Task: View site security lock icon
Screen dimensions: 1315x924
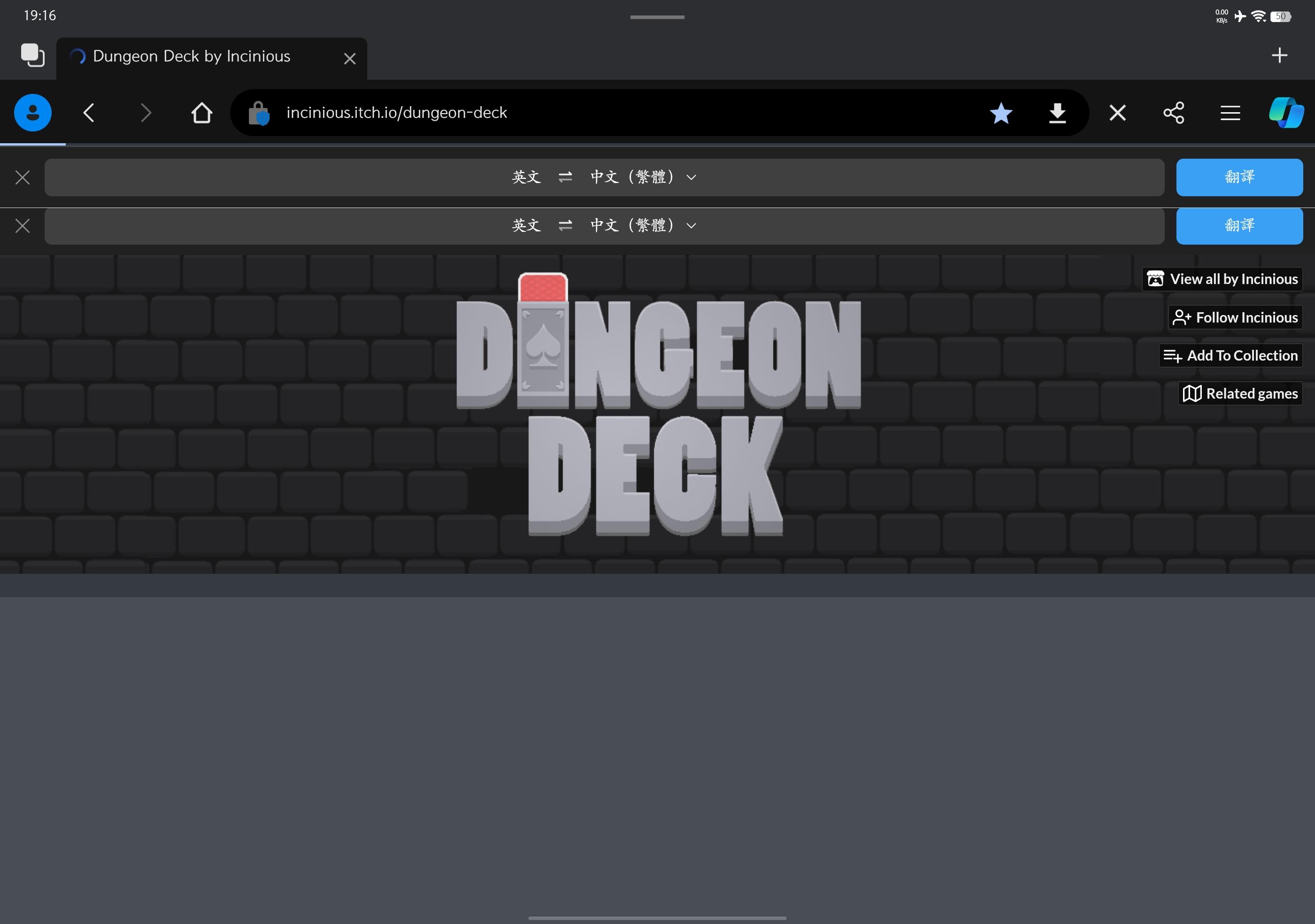Action: (x=259, y=113)
